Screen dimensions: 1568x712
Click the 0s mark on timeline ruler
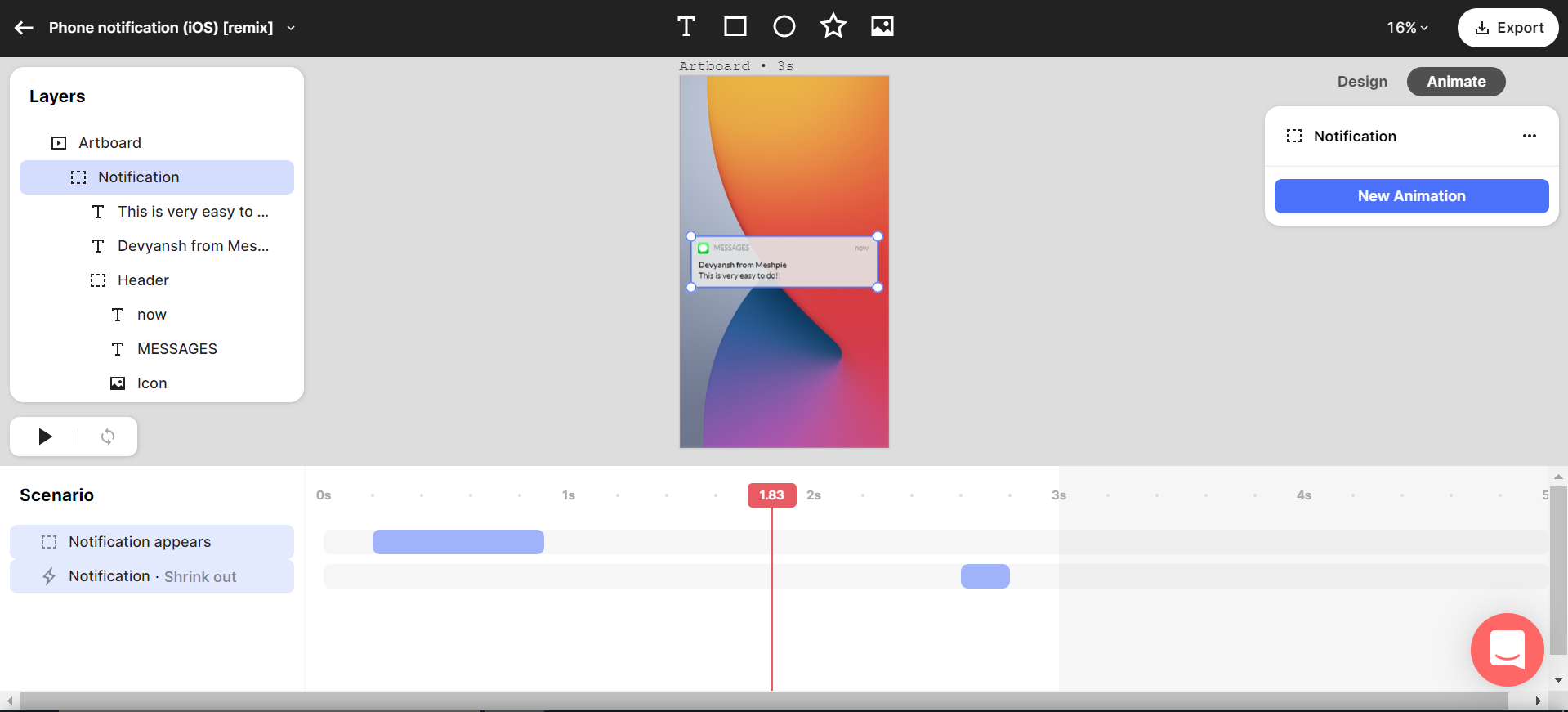(324, 495)
